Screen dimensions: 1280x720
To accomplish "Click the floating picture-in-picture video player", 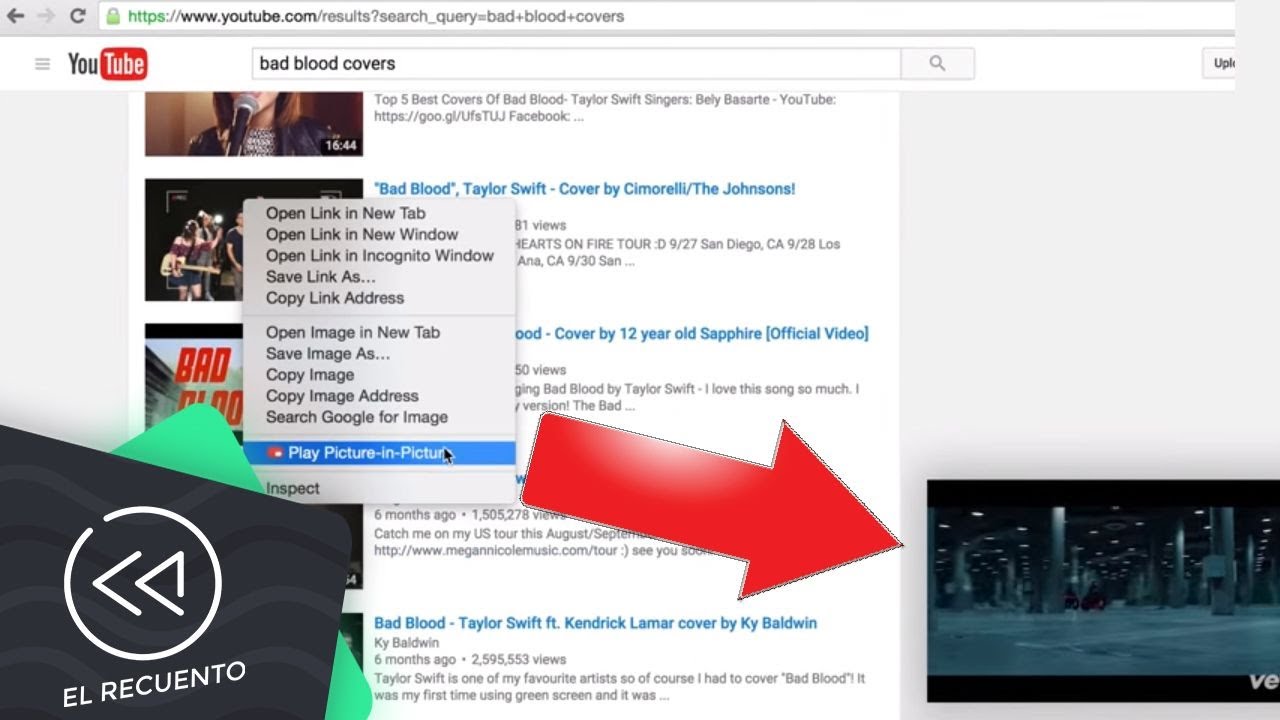I will coord(1103,591).
